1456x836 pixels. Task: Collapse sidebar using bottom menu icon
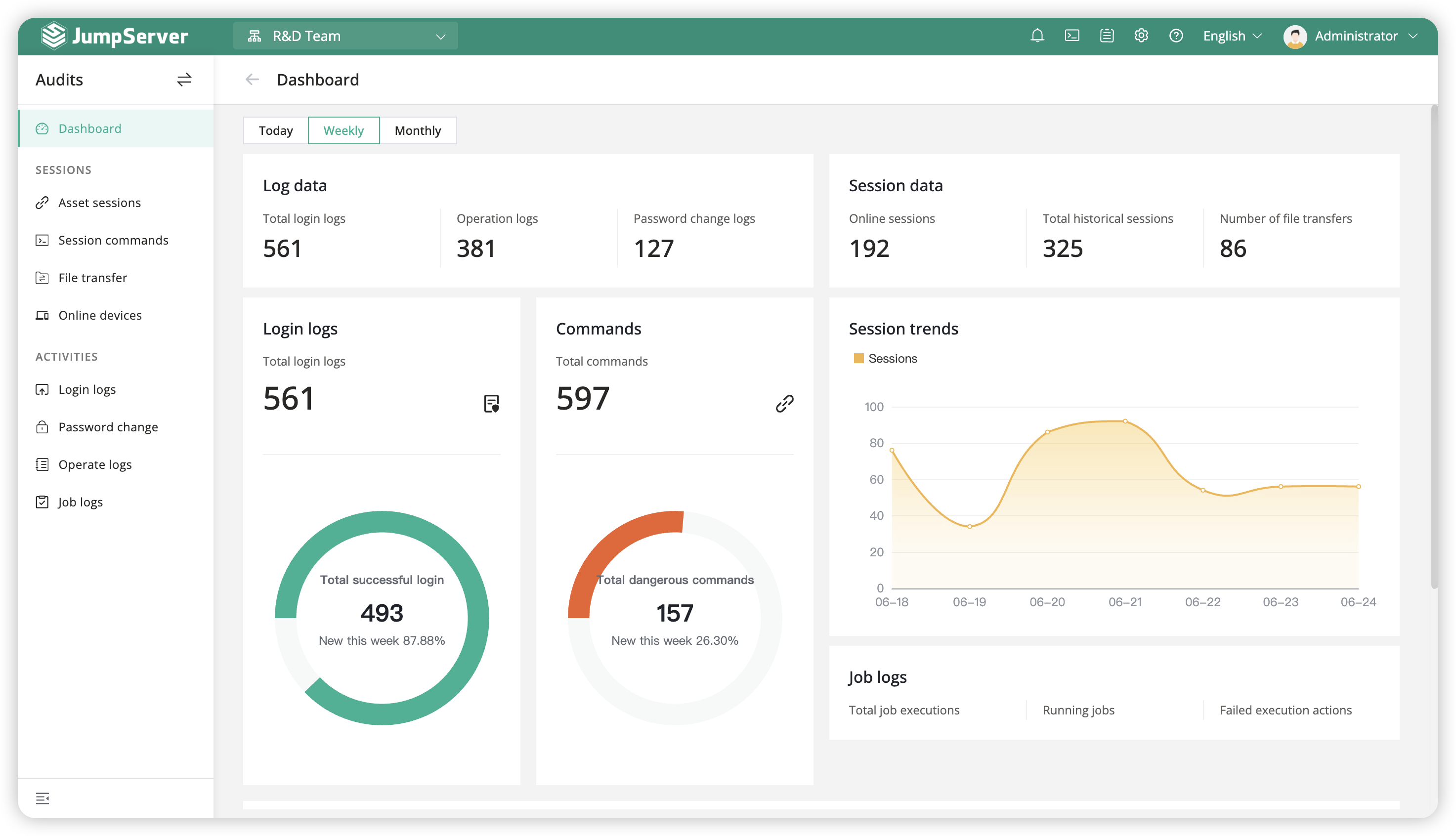(43, 798)
